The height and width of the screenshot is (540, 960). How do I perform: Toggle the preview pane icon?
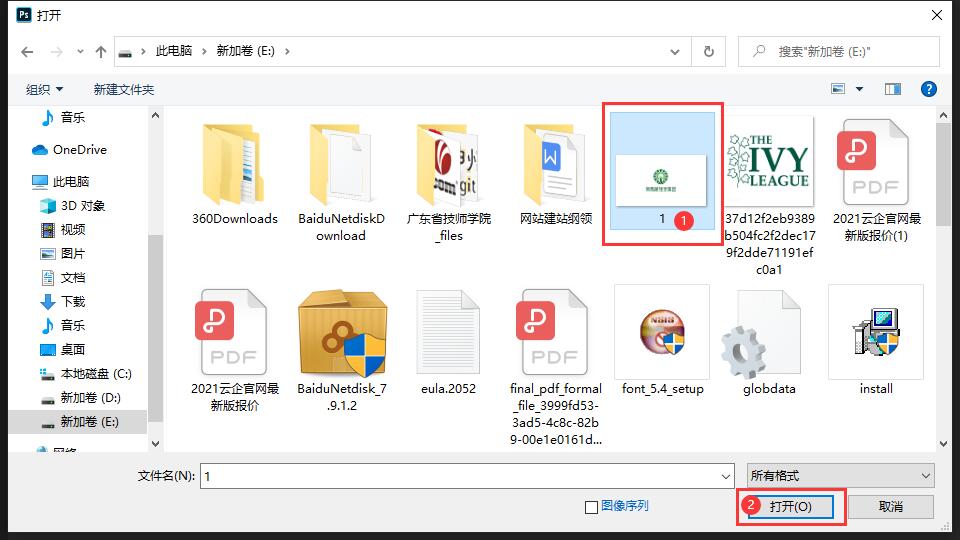pyautogui.click(x=893, y=89)
